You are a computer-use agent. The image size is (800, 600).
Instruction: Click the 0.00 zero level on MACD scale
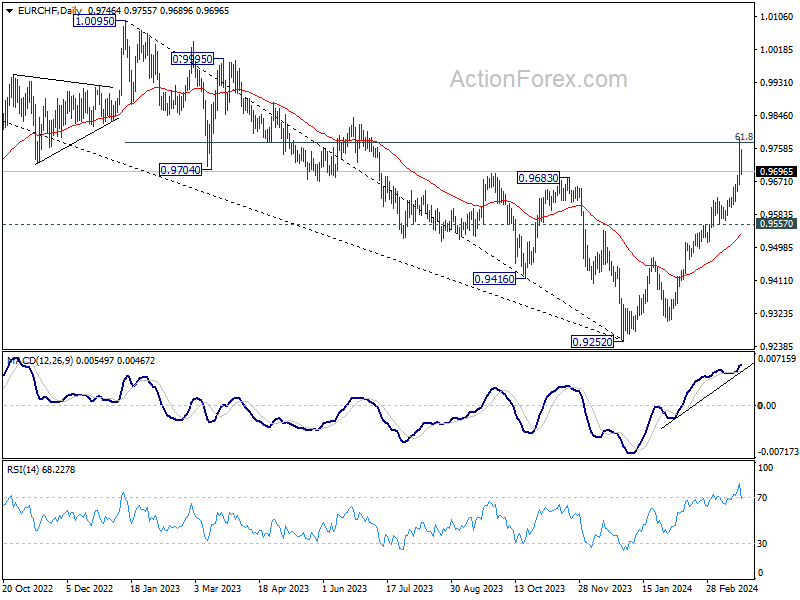pyautogui.click(x=767, y=406)
